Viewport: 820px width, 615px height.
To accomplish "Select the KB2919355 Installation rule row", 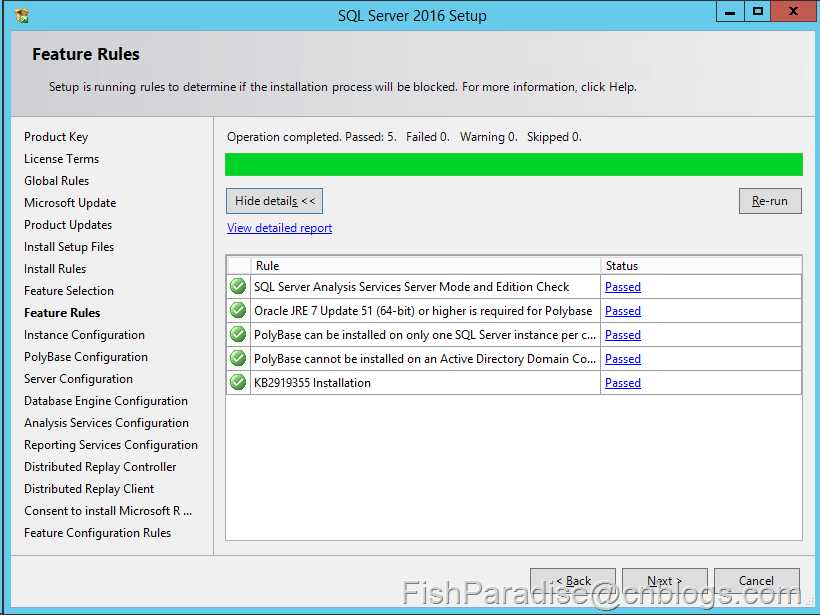I will [x=514, y=383].
